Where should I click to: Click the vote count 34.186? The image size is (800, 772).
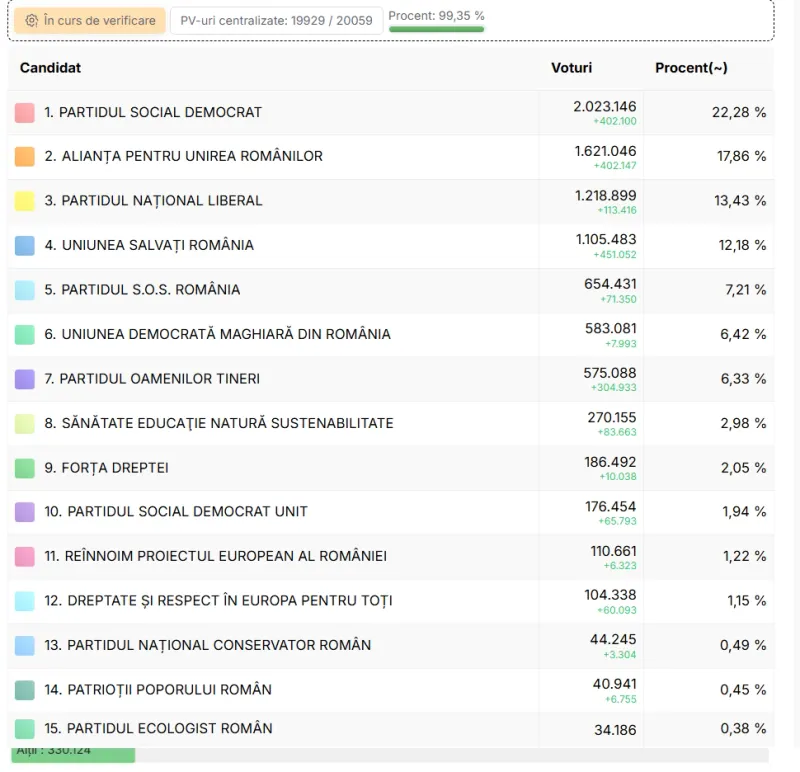click(x=615, y=730)
